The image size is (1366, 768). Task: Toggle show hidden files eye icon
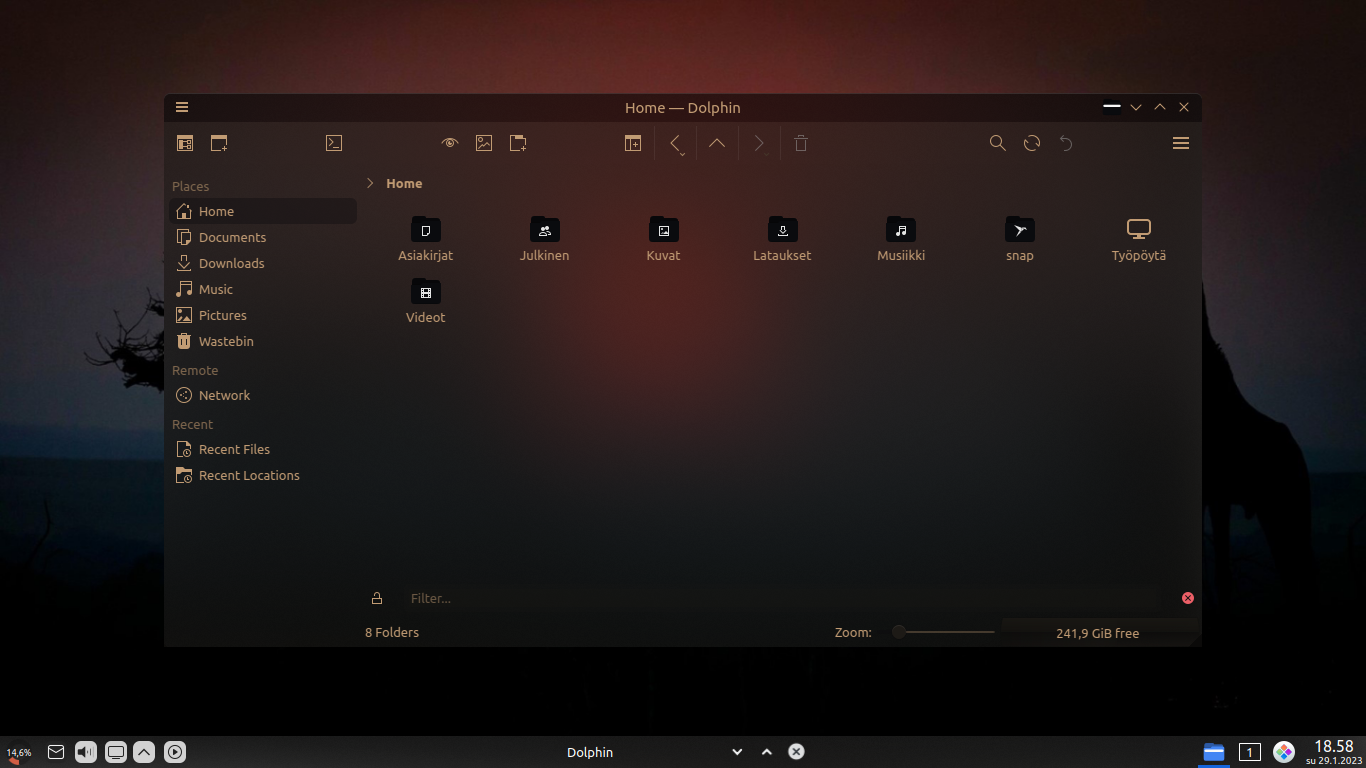tap(450, 143)
